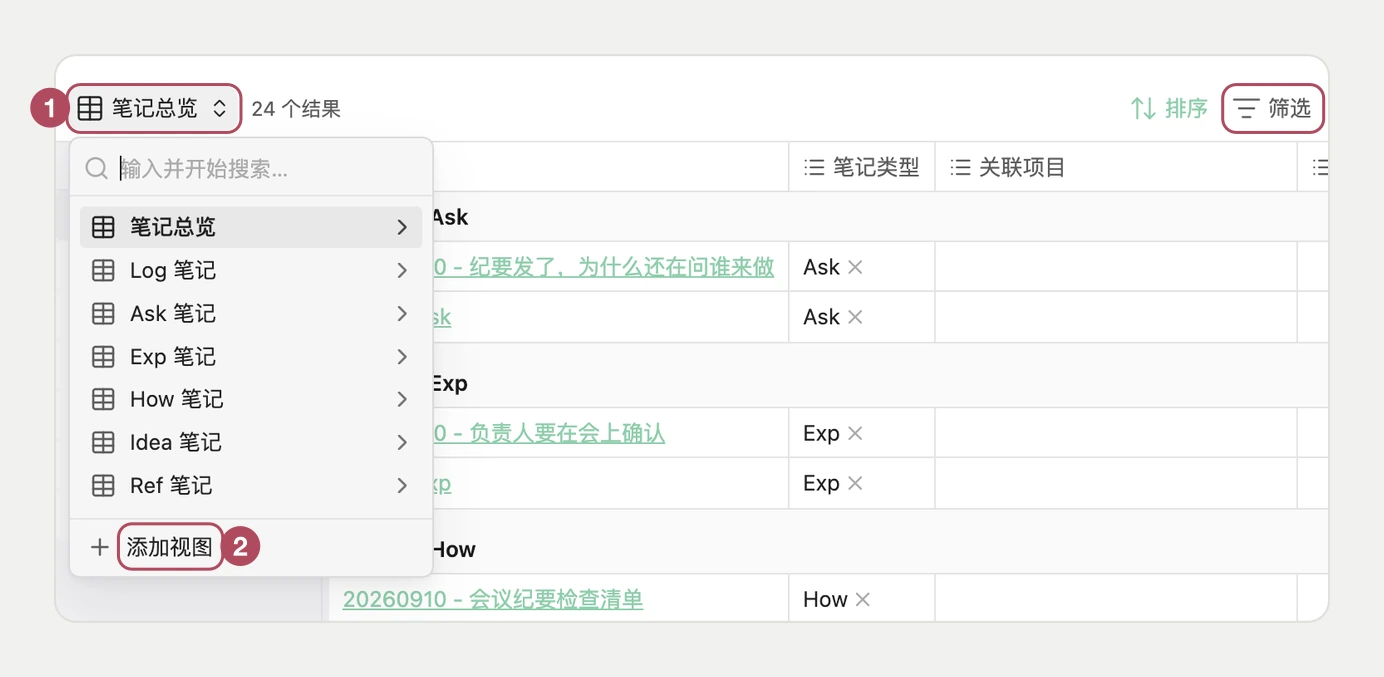This screenshot has width=1384, height=677.
Task: Select the 笔记总览 view in the list
Action: coord(251,227)
